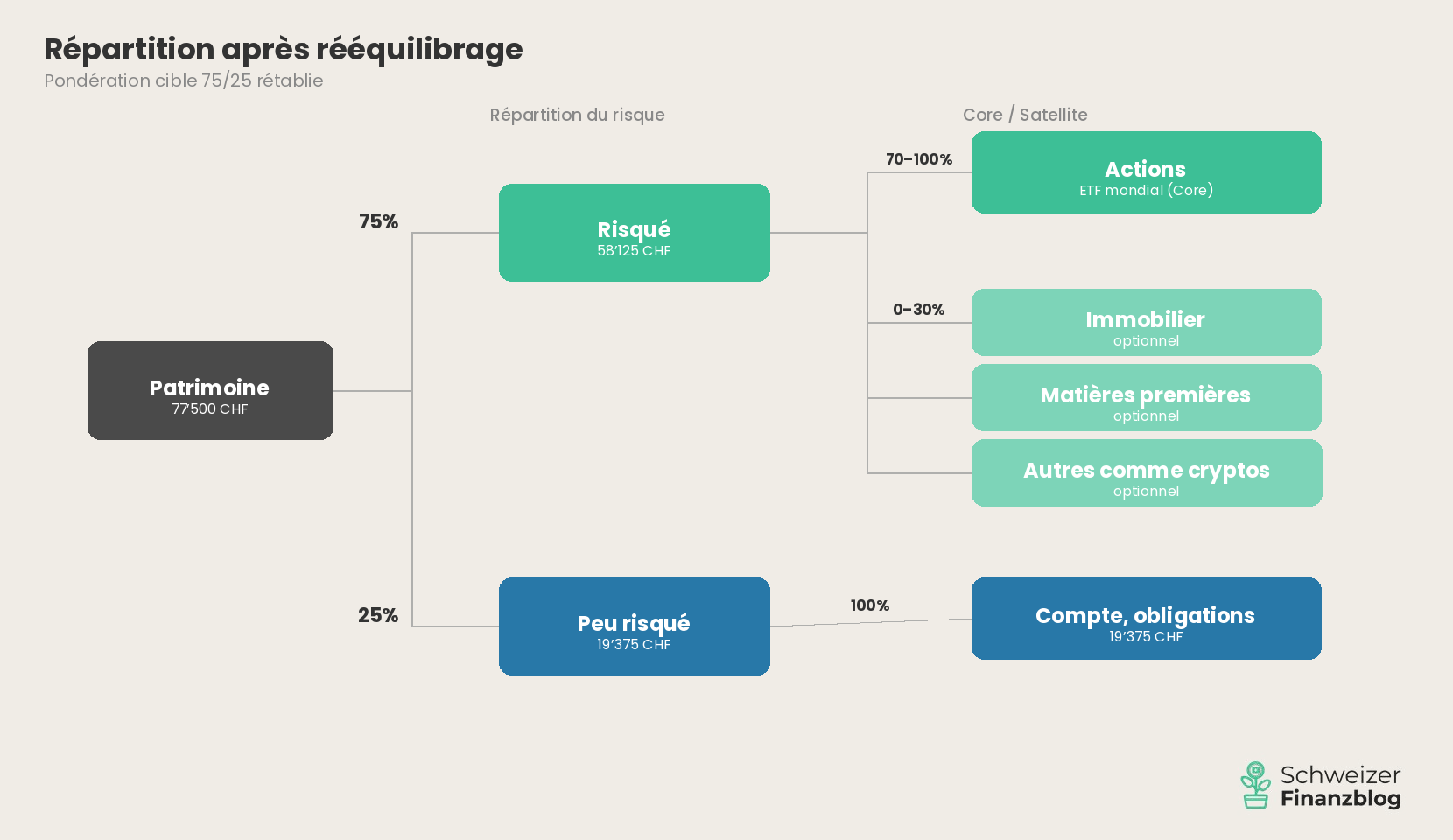Click the 0–30% range label

pyautogui.click(x=918, y=310)
